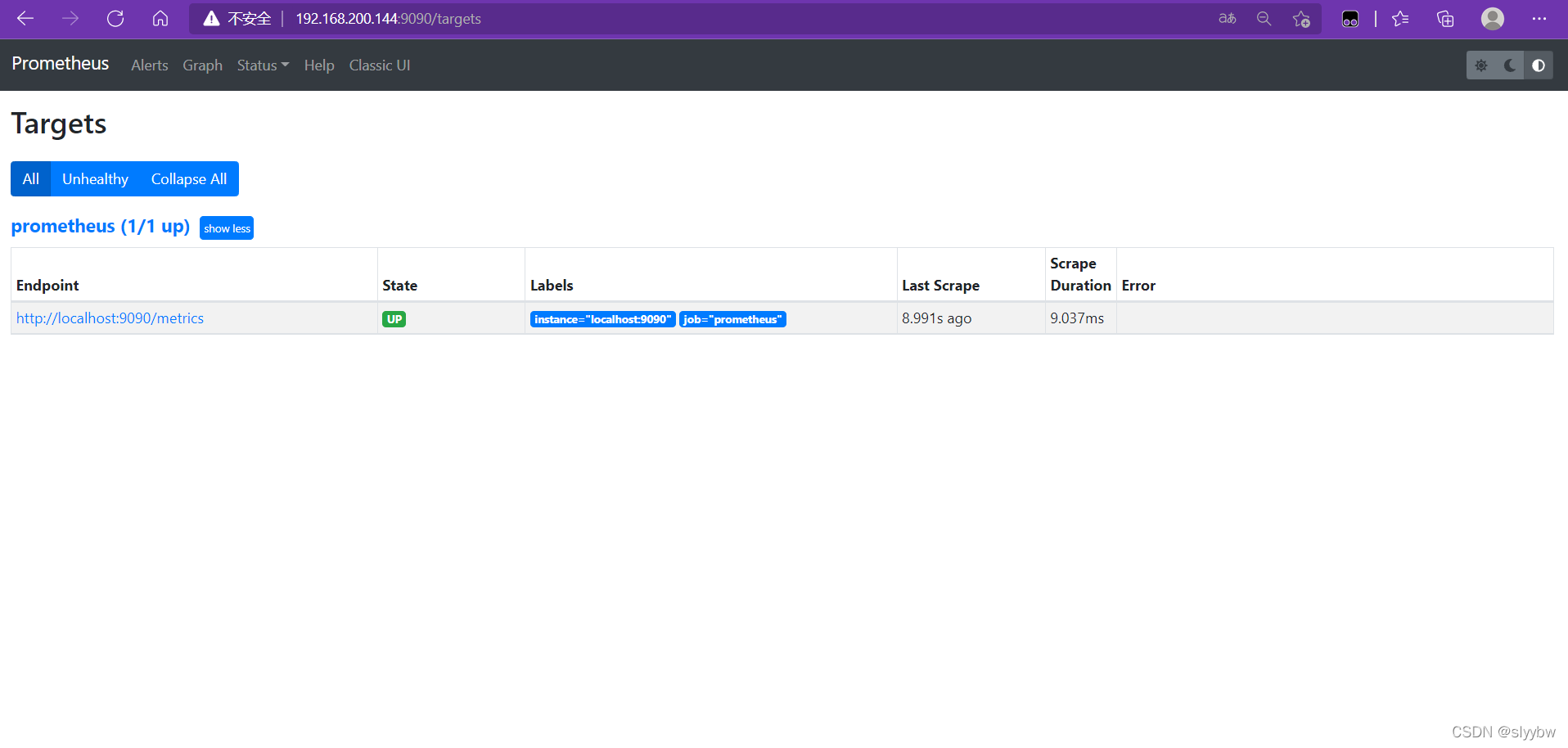The height and width of the screenshot is (748, 1568).
Task: Open the browser extension icon
Action: pyautogui.click(x=1350, y=18)
